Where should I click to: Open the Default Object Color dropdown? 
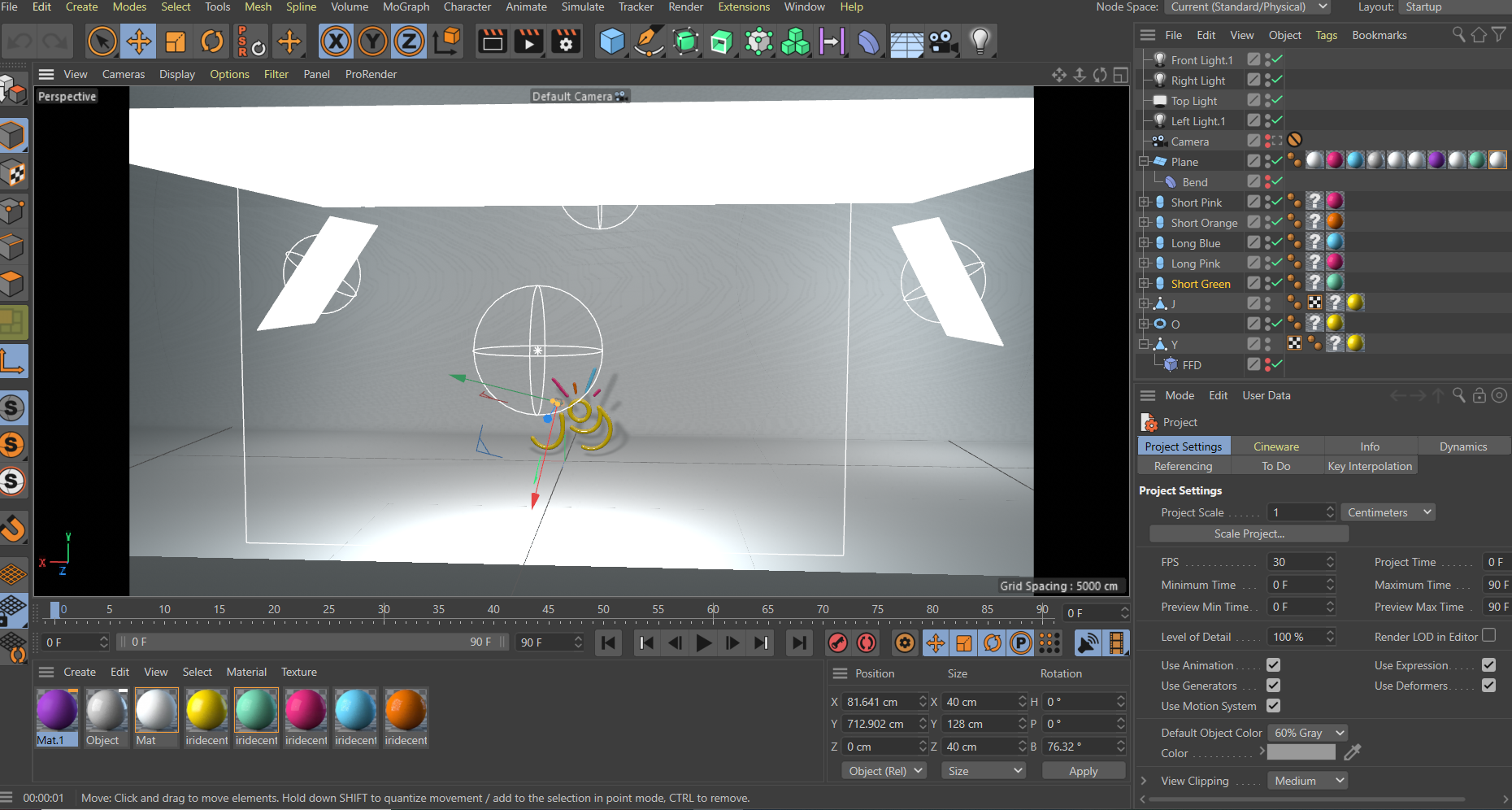1308,733
